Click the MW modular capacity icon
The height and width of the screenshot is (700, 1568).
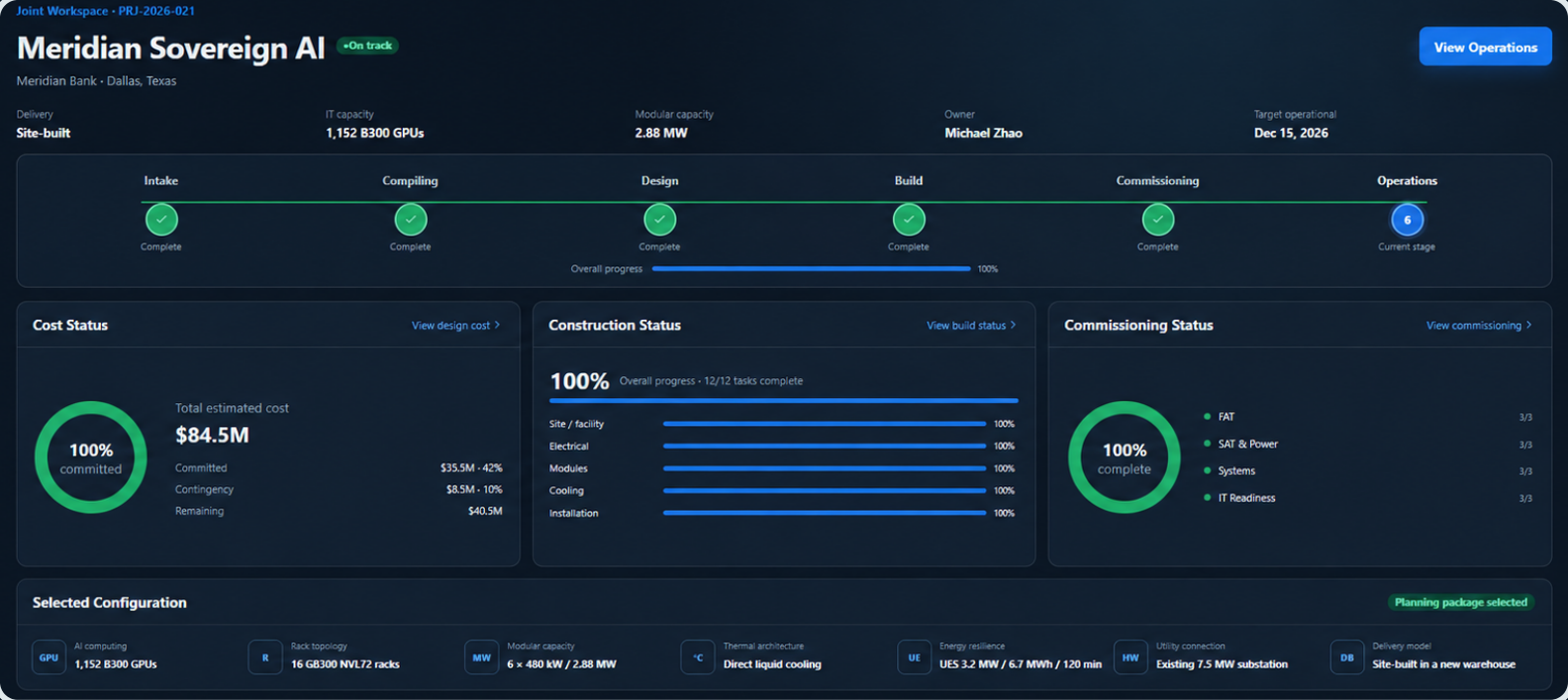click(x=481, y=657)
